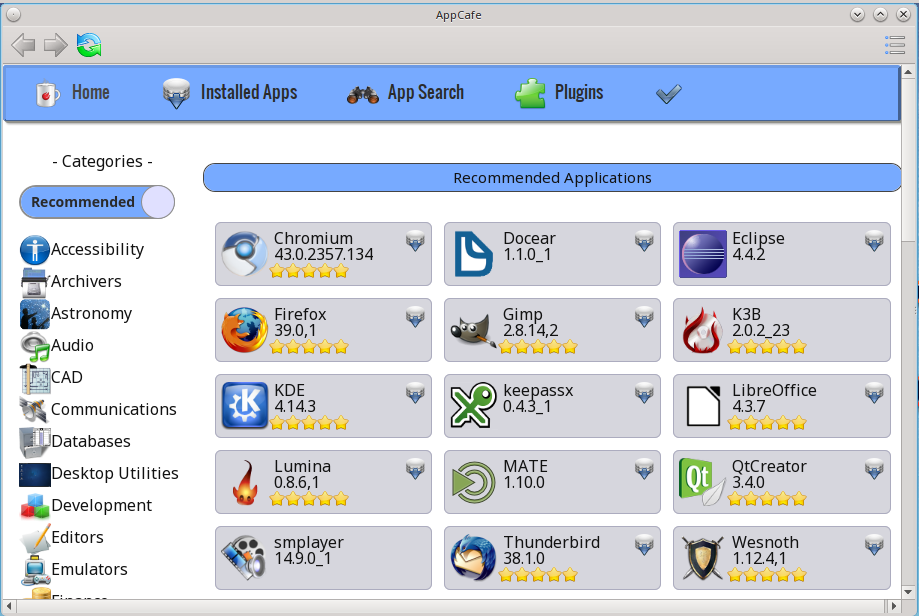Click the Wesnoth shield icon

click(703, 558)
